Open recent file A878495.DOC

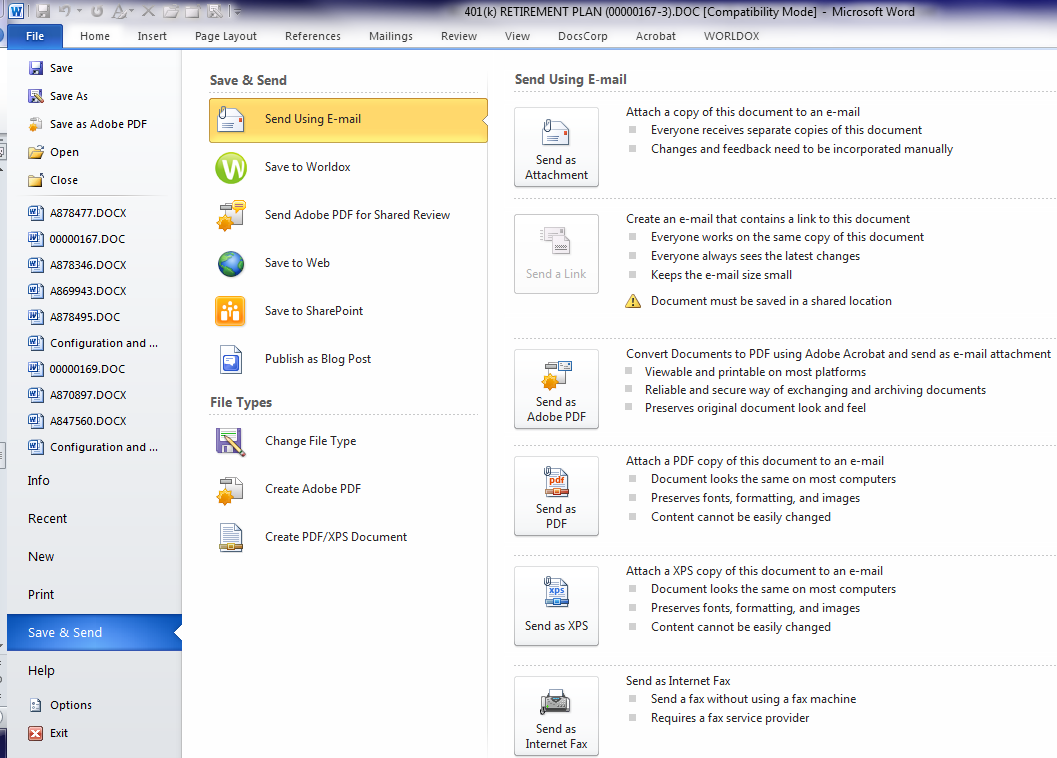[x=74, y=317]
